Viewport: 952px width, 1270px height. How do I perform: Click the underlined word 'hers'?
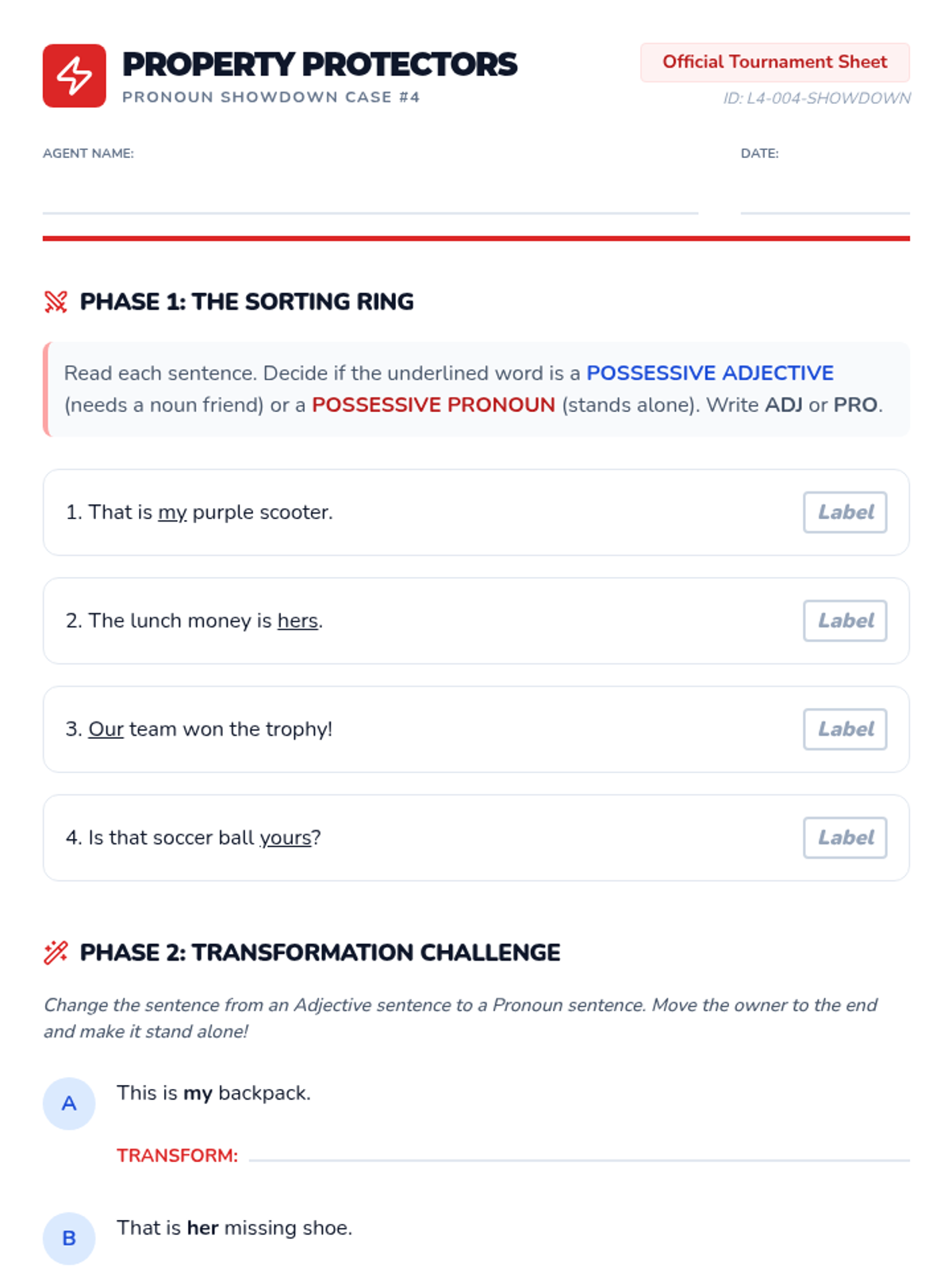click(x=297, y=621)
